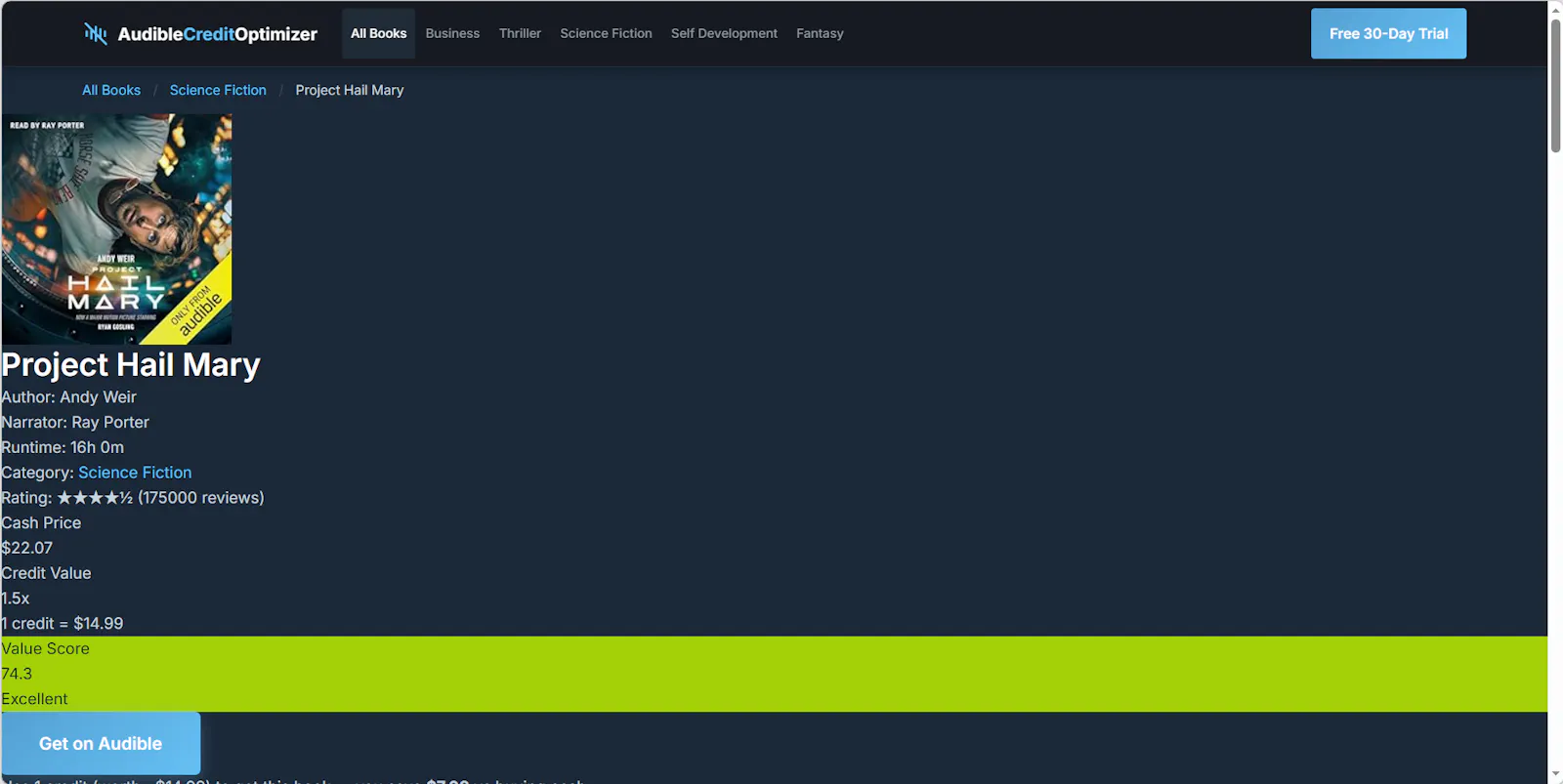Click the Cash Price label
Image resolution: width=1563 pixels, height=784 pixels.
point(41,523)
